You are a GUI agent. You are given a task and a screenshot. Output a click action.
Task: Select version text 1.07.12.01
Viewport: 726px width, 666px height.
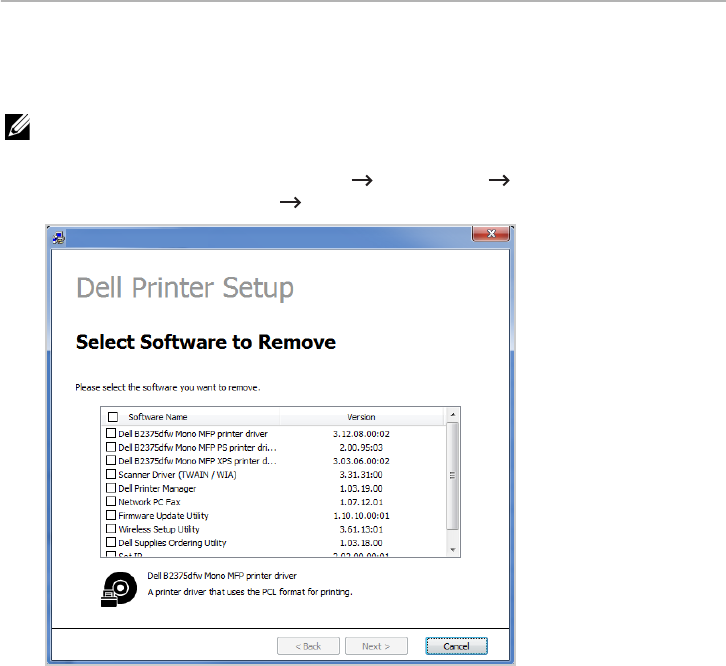(x=361, y=502)
